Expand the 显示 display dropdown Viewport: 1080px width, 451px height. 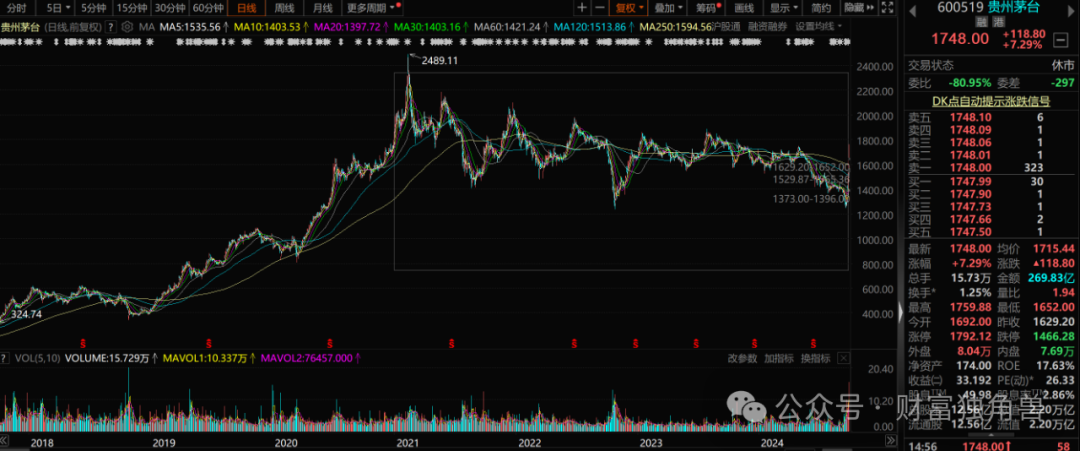(783, 8)
